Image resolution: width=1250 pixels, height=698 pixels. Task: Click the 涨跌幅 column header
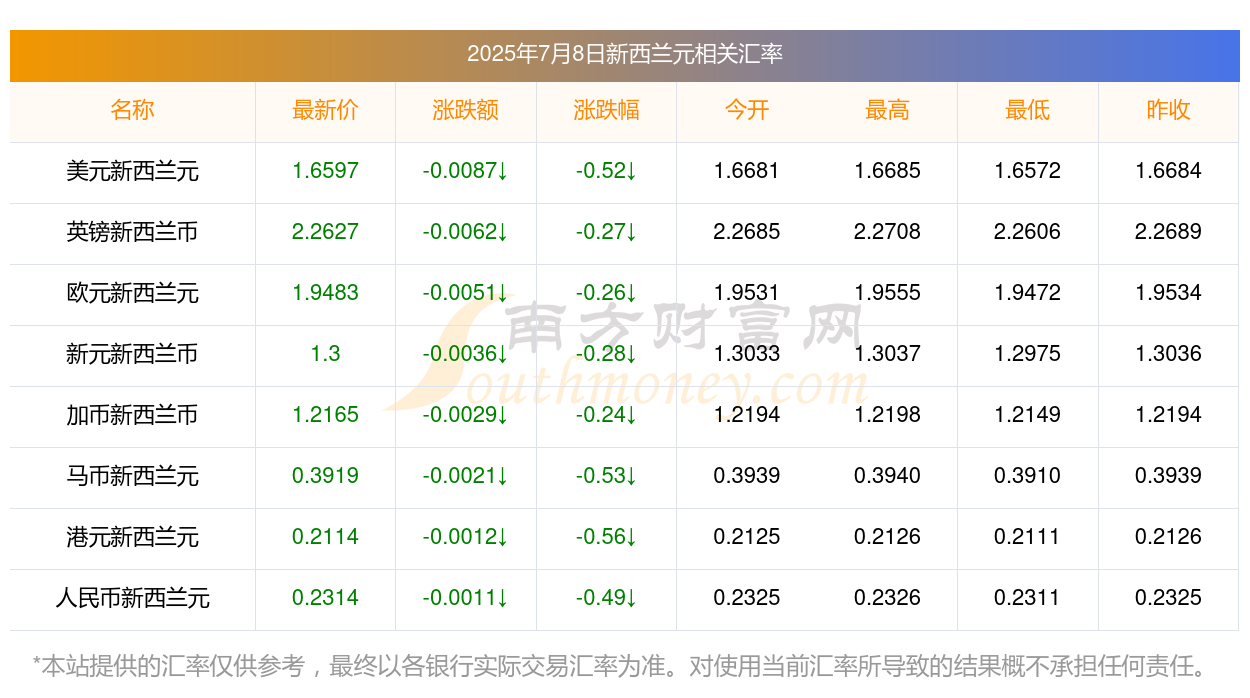606,110
